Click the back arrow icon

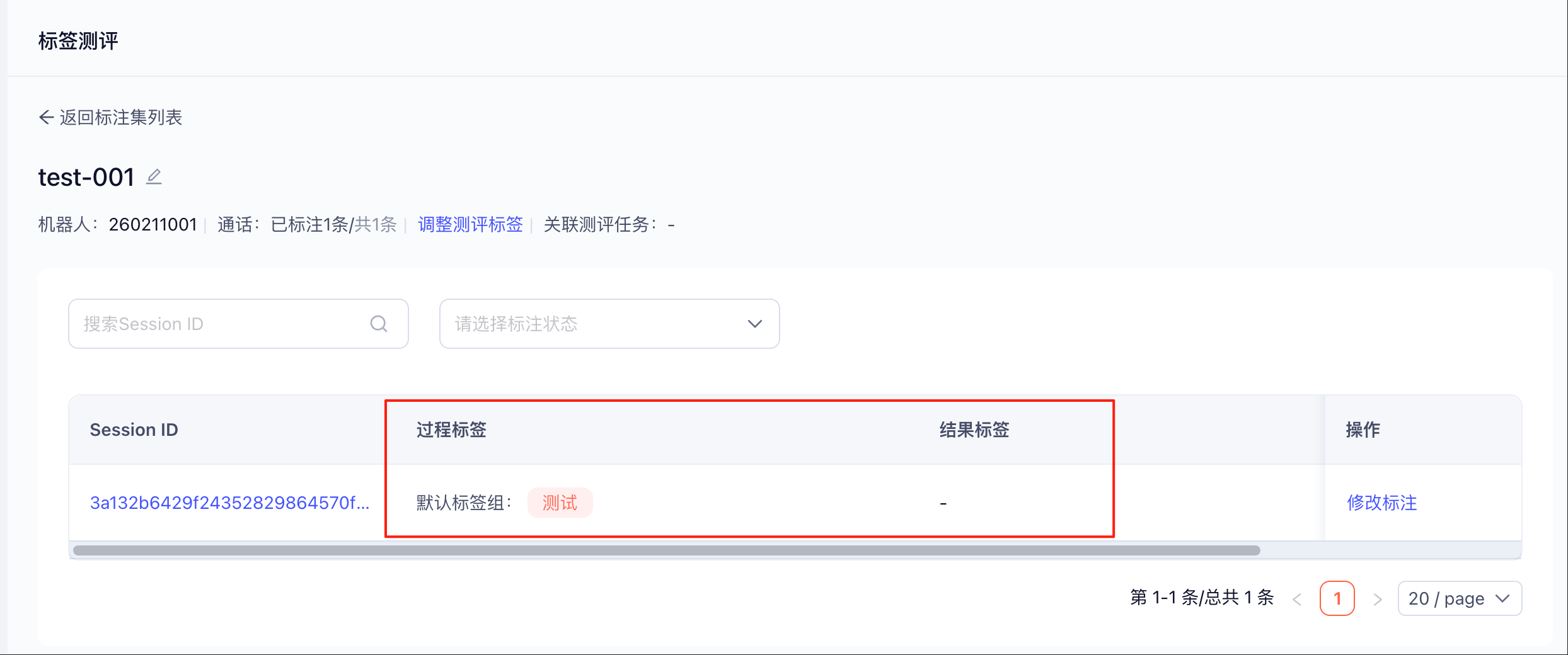[x=46, y=117]
